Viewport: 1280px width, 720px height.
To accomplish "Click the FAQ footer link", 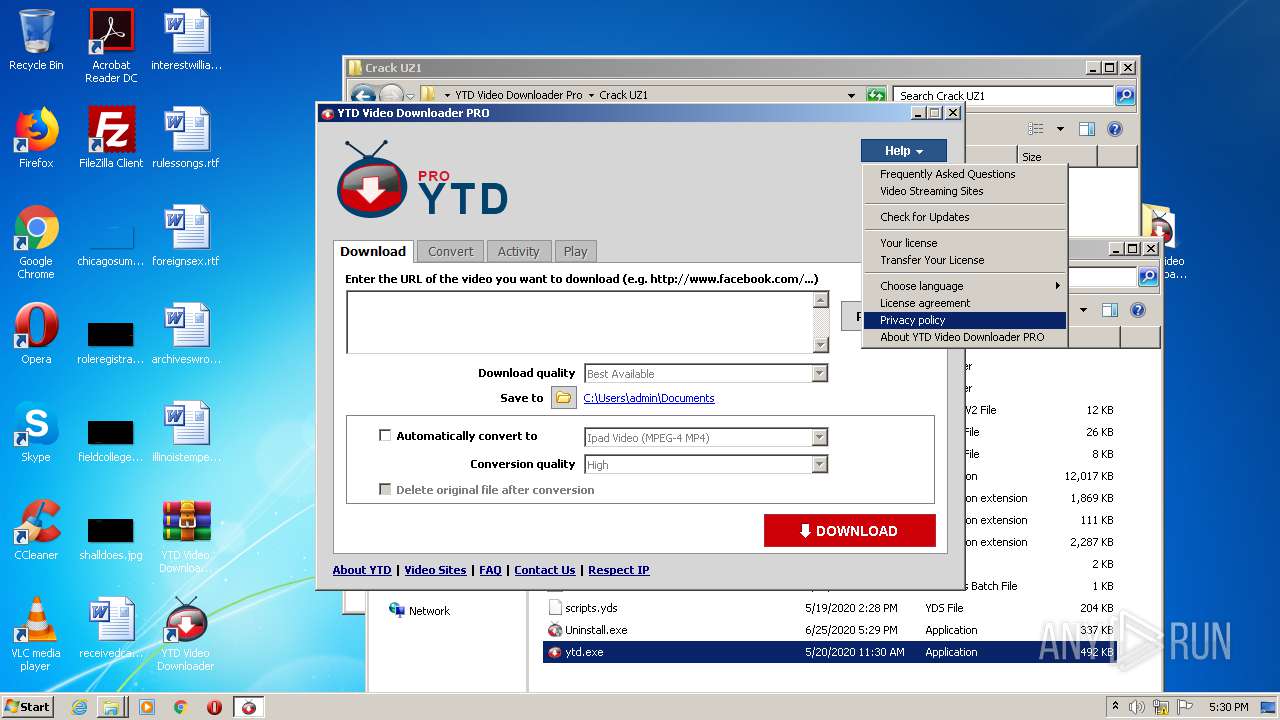I will [490, 570].
